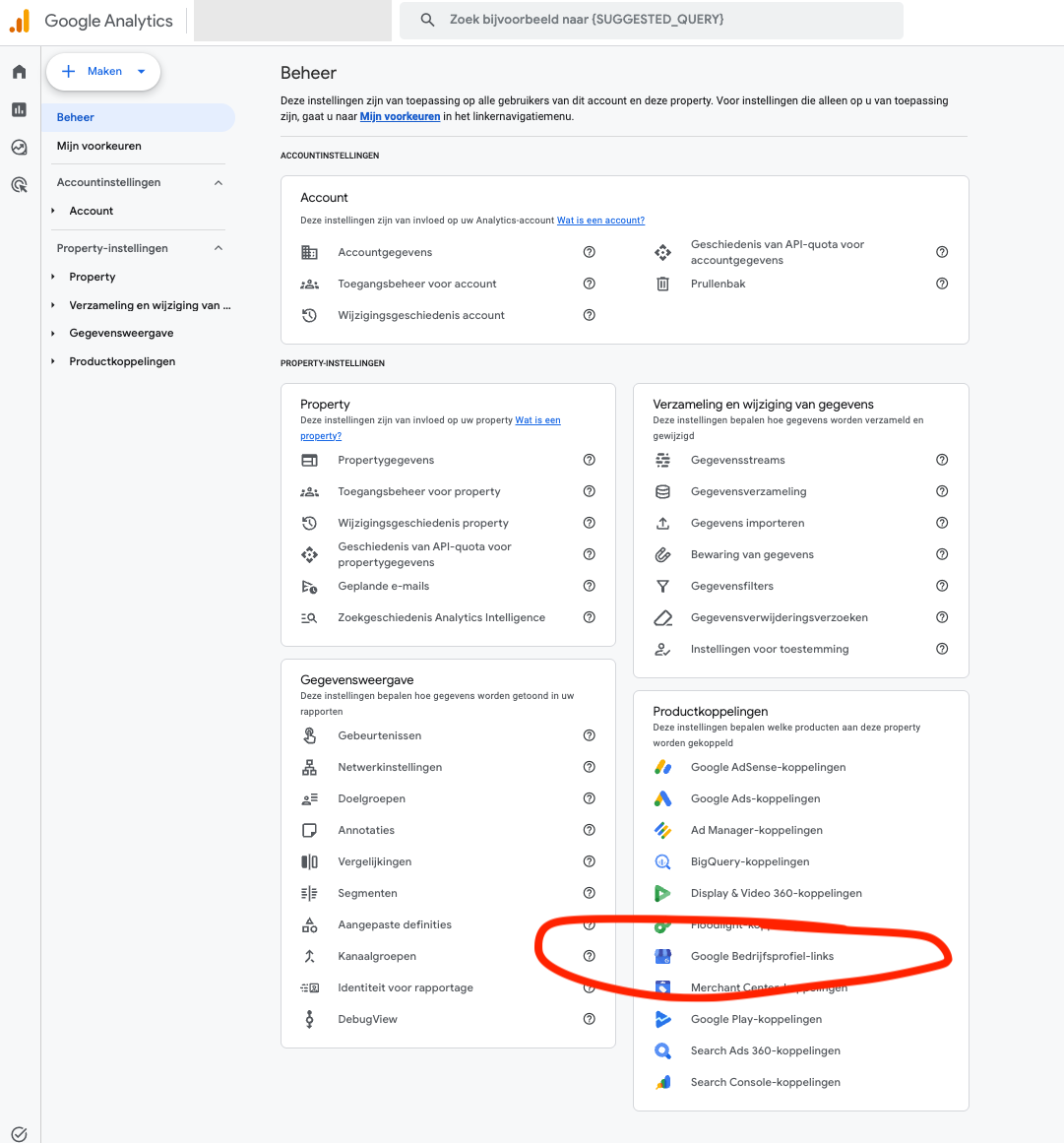Screen dimensions: 1064x1143
Task: Click help icon next to DebugView
Action: (589, 1018)
